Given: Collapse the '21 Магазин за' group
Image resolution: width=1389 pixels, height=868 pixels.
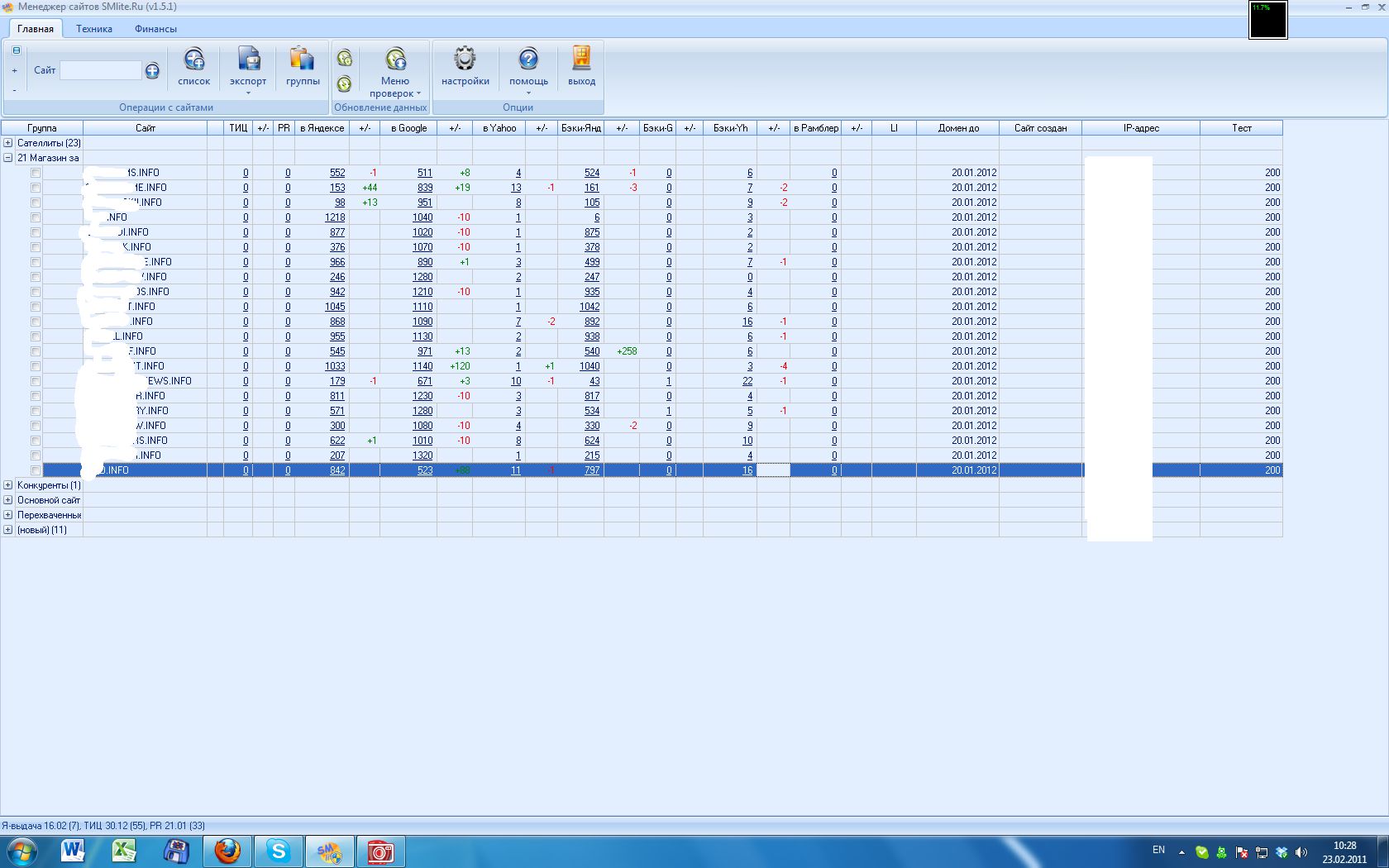Looking at the screenshot, I should [8, 158].
